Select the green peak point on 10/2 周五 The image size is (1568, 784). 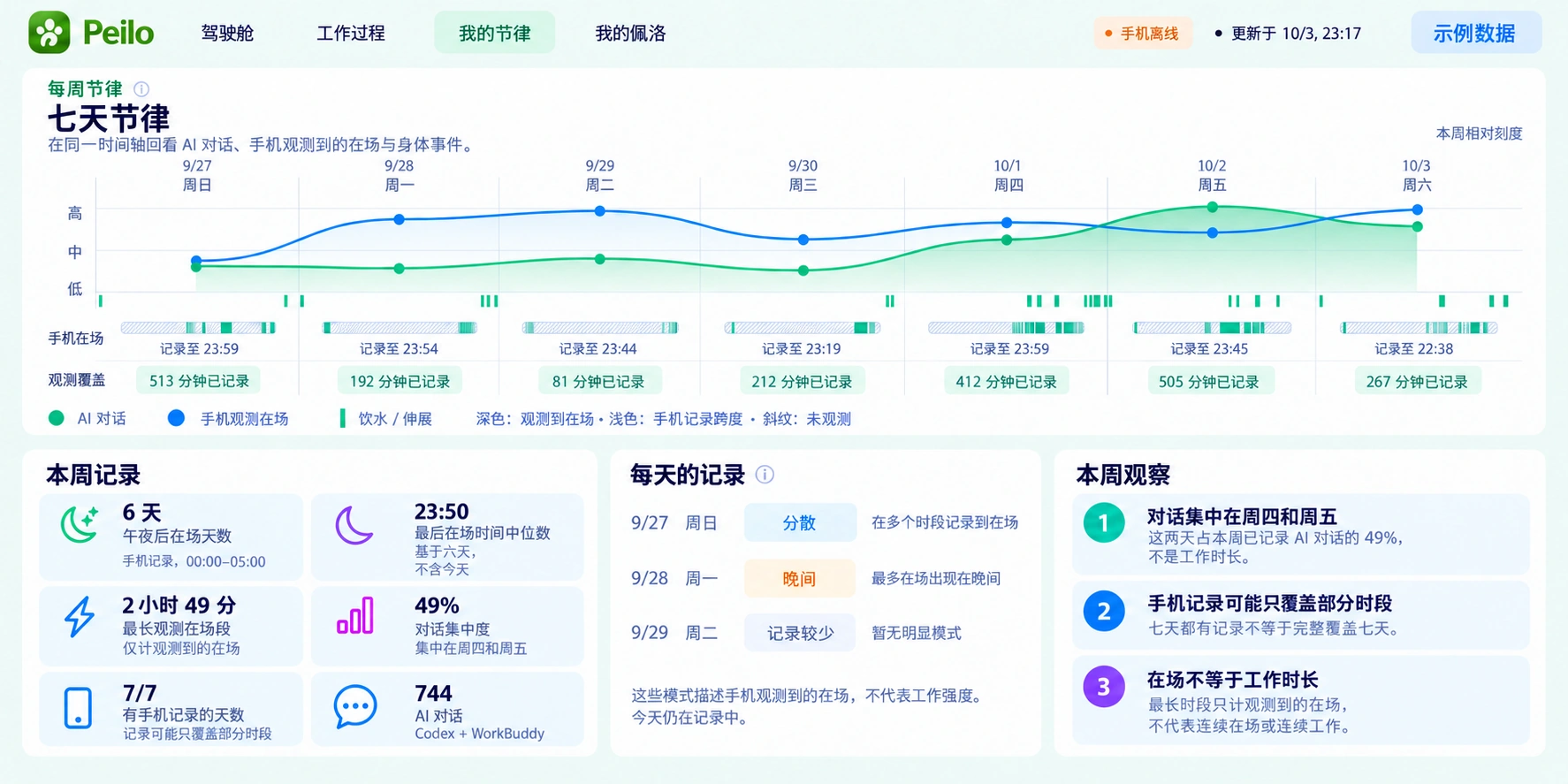click(x=1212, y=207)
